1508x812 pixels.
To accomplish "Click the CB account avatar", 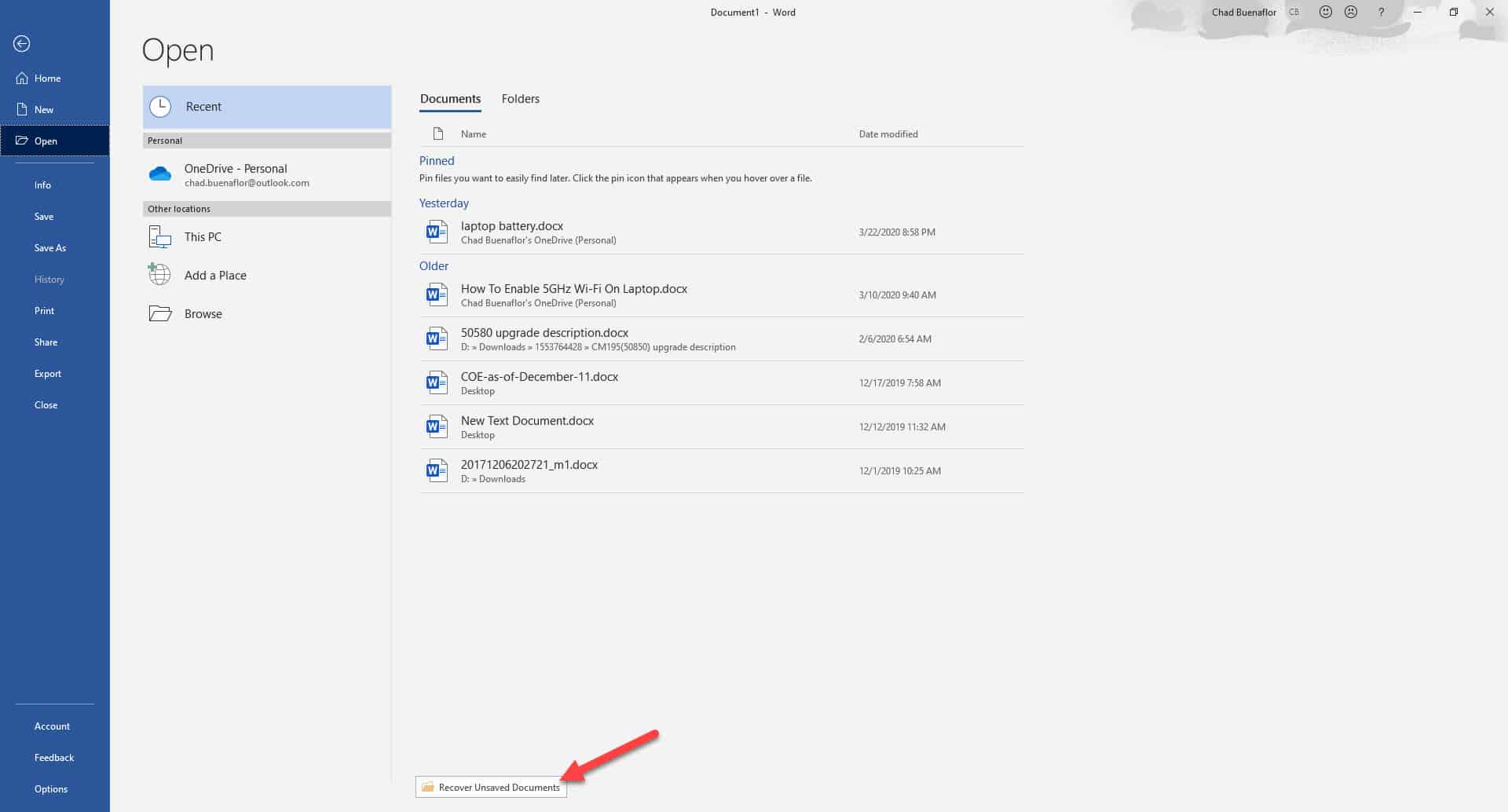I will tap(1294, 12).
